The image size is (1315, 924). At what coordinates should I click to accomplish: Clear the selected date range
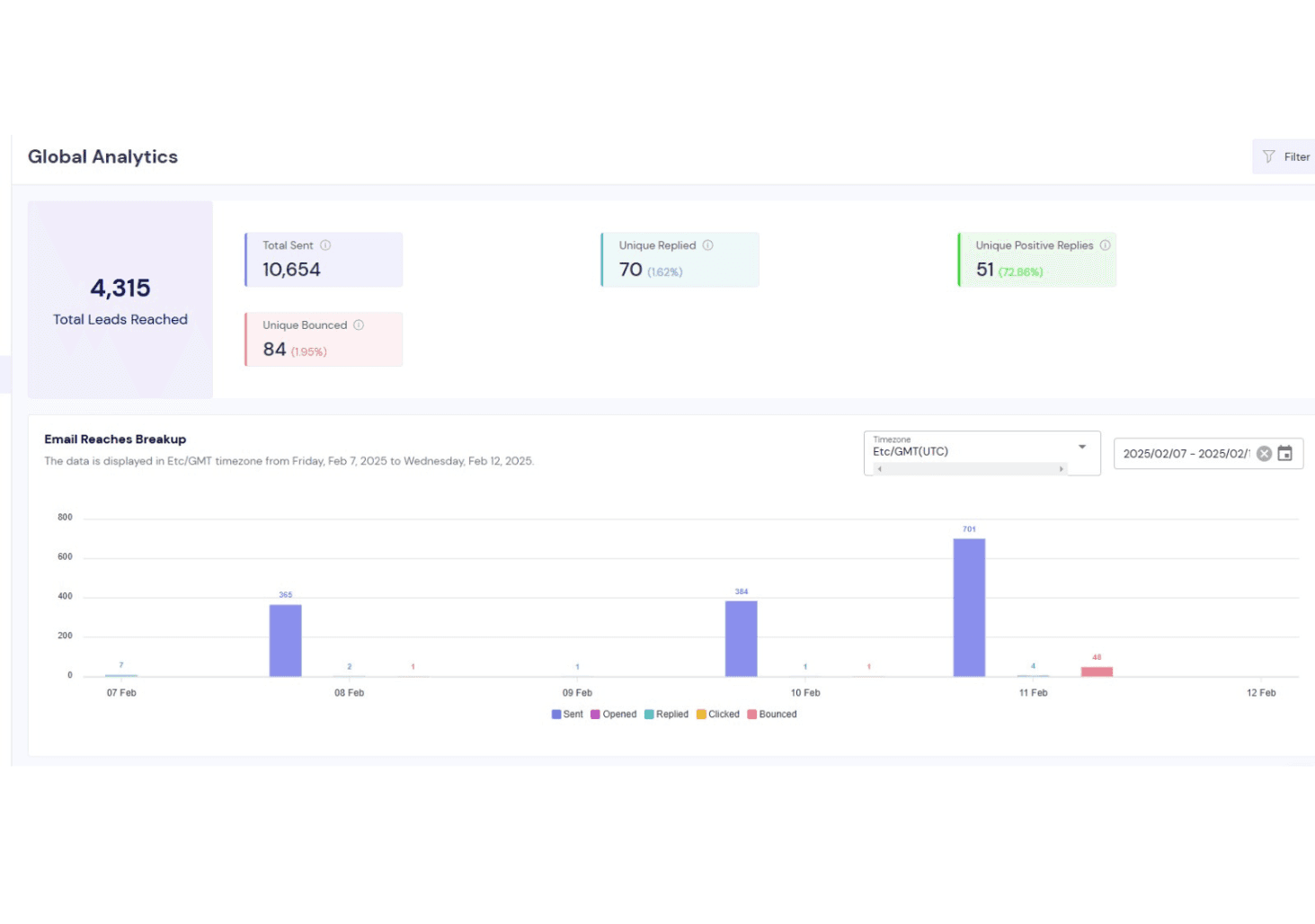[1264, 454]
